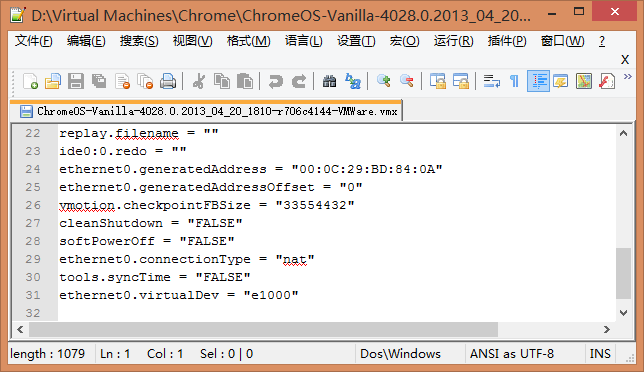This screenshot has width=644, height=372.
Task: Toggle synchronize vertical scrolling icon
Action: [x=438, y=81]
